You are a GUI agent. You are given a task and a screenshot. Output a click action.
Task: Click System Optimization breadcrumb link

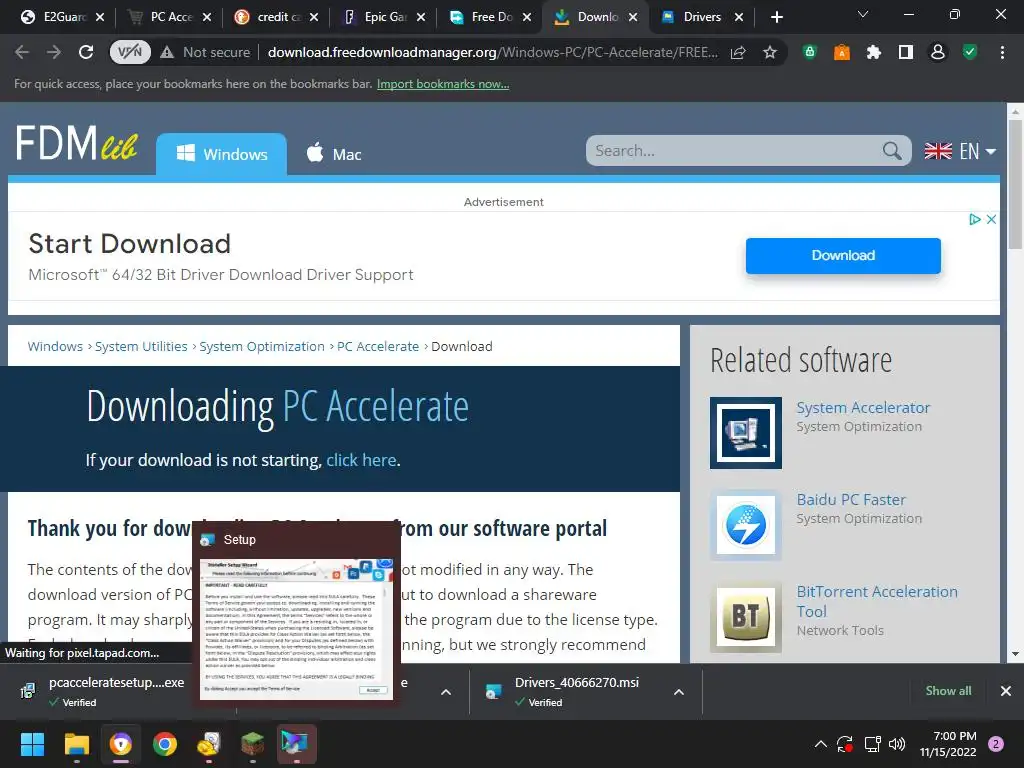pyautogui.click(x=262, y=346)
